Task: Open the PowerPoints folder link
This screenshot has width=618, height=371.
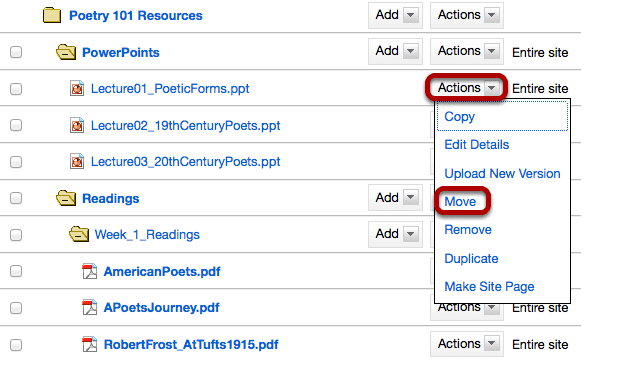Action: [121, 52]
